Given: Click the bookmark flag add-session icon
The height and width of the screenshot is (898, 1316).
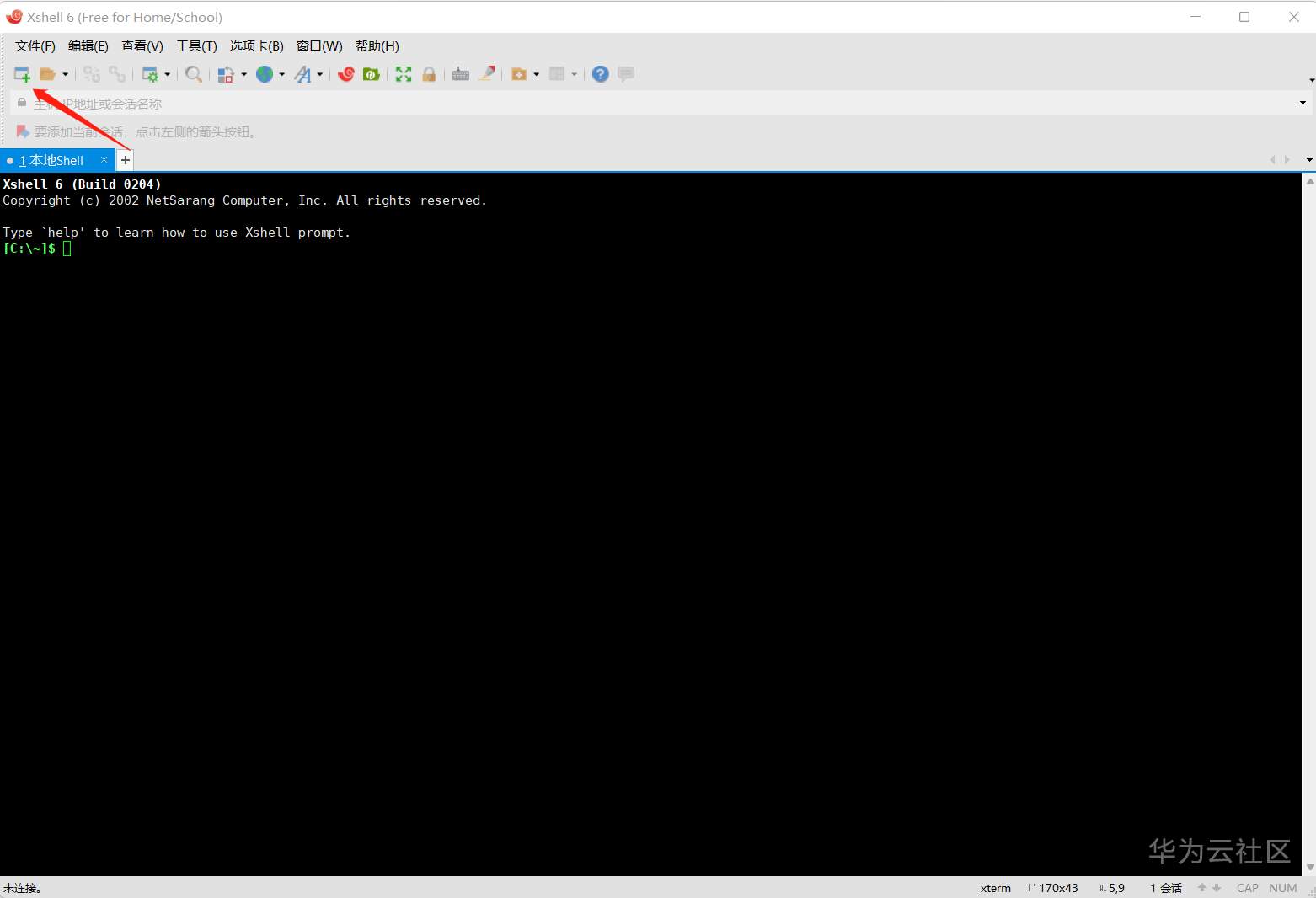Looking at the screenshot, I should (x=23, y=131).
